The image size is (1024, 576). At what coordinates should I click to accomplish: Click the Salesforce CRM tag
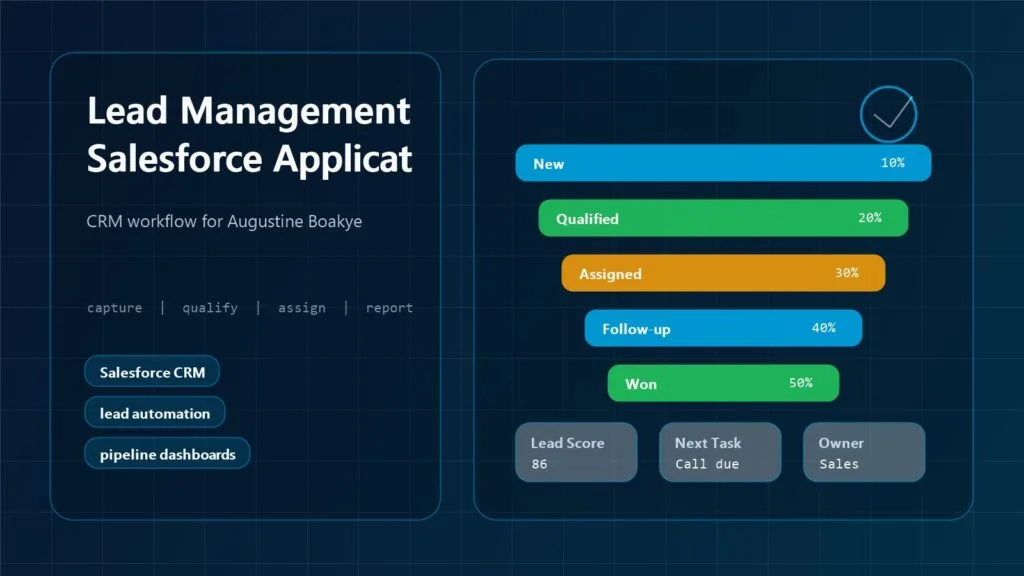click(x=152, y=372)
